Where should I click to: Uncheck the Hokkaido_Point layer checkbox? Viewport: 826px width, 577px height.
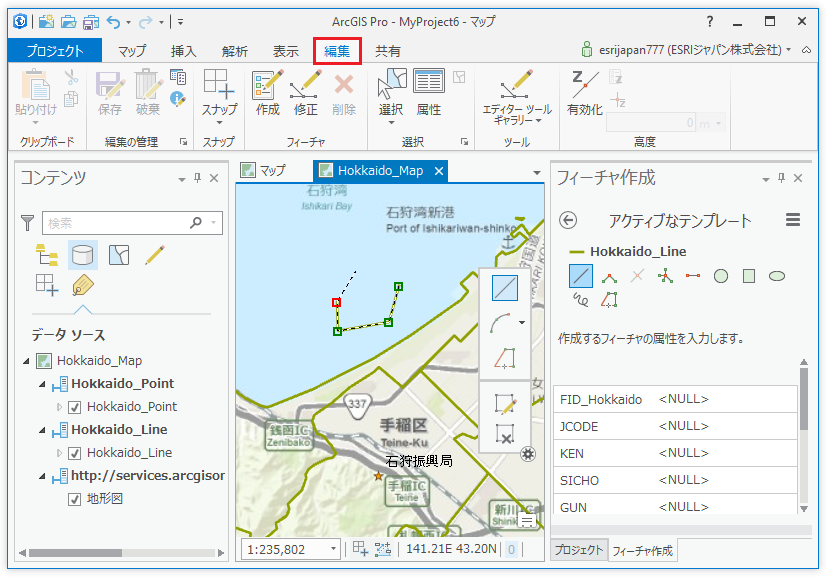click(x=75, y=407)
